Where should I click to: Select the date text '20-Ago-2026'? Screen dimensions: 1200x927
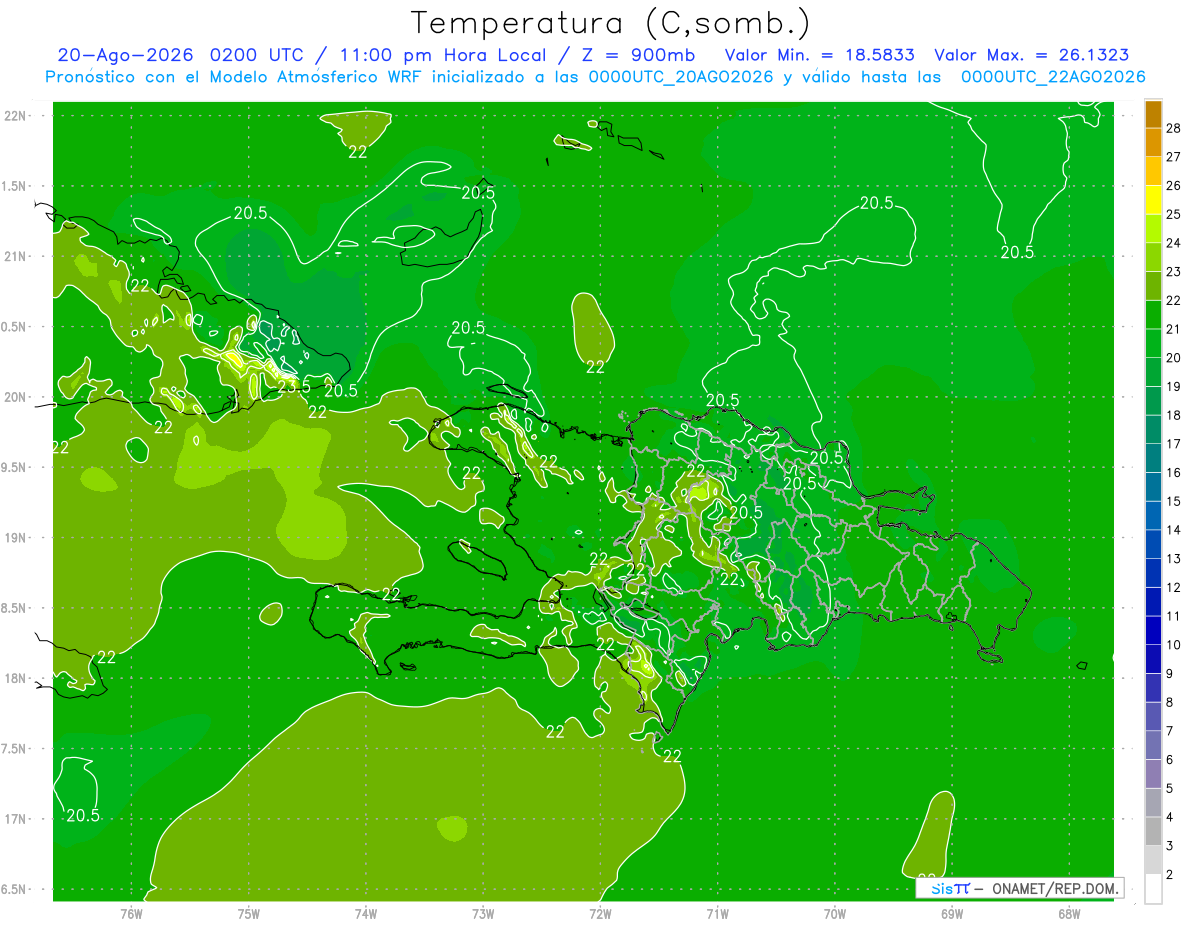tap(125, 55)
